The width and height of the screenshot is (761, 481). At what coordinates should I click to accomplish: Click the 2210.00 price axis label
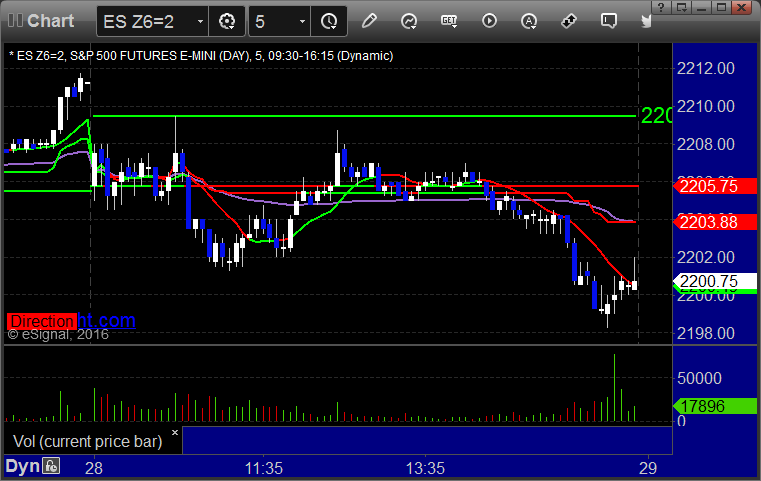706,106
